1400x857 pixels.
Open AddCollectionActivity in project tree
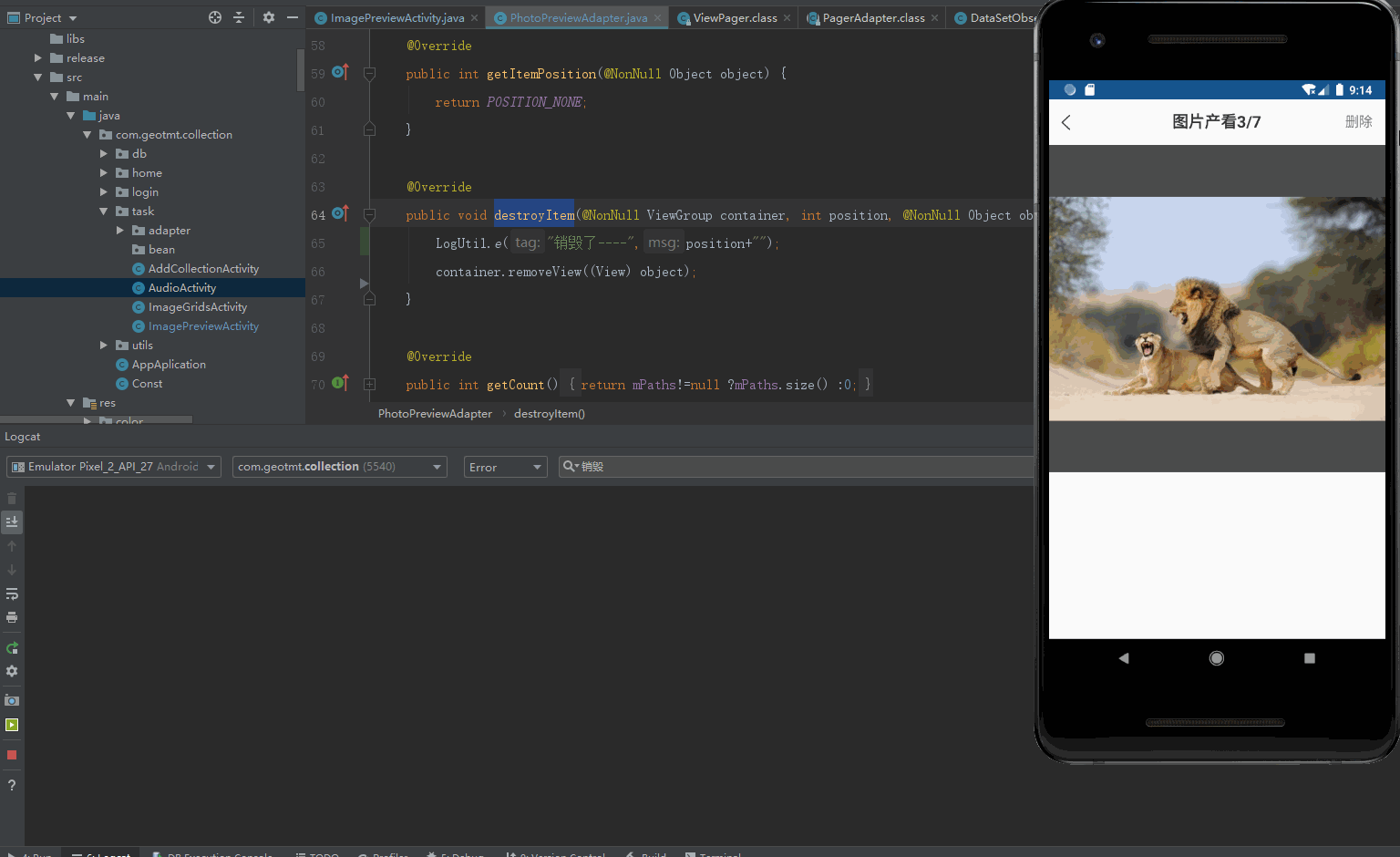tap(195, 268)
